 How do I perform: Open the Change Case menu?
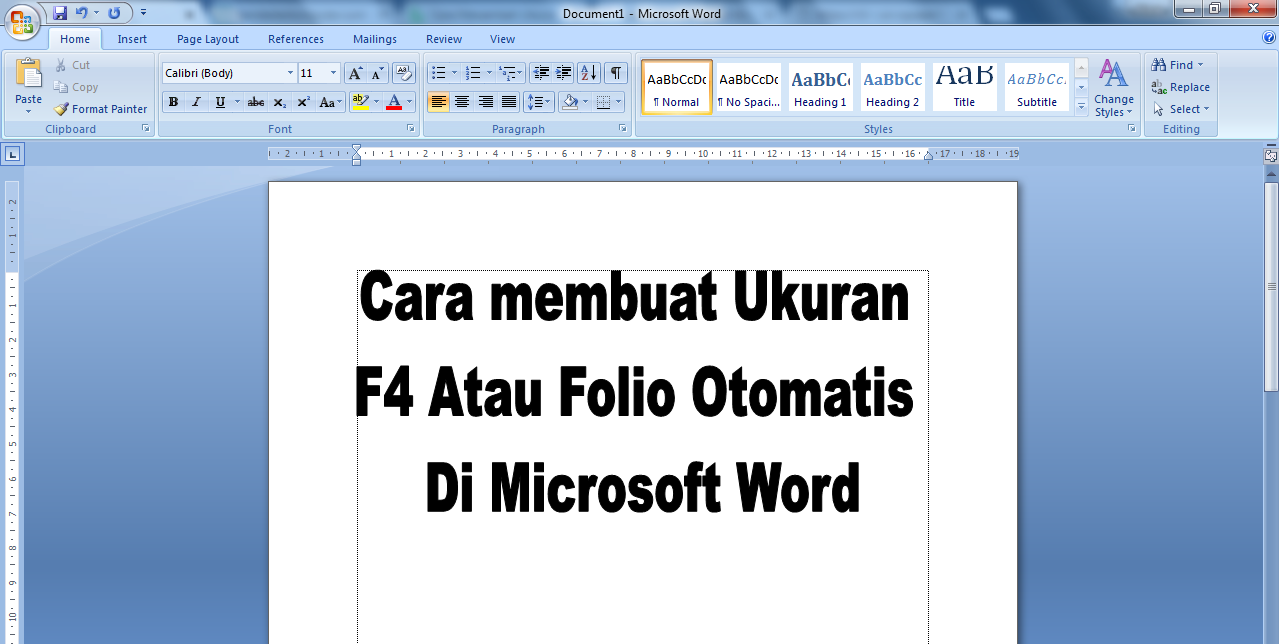coord(330,102)
